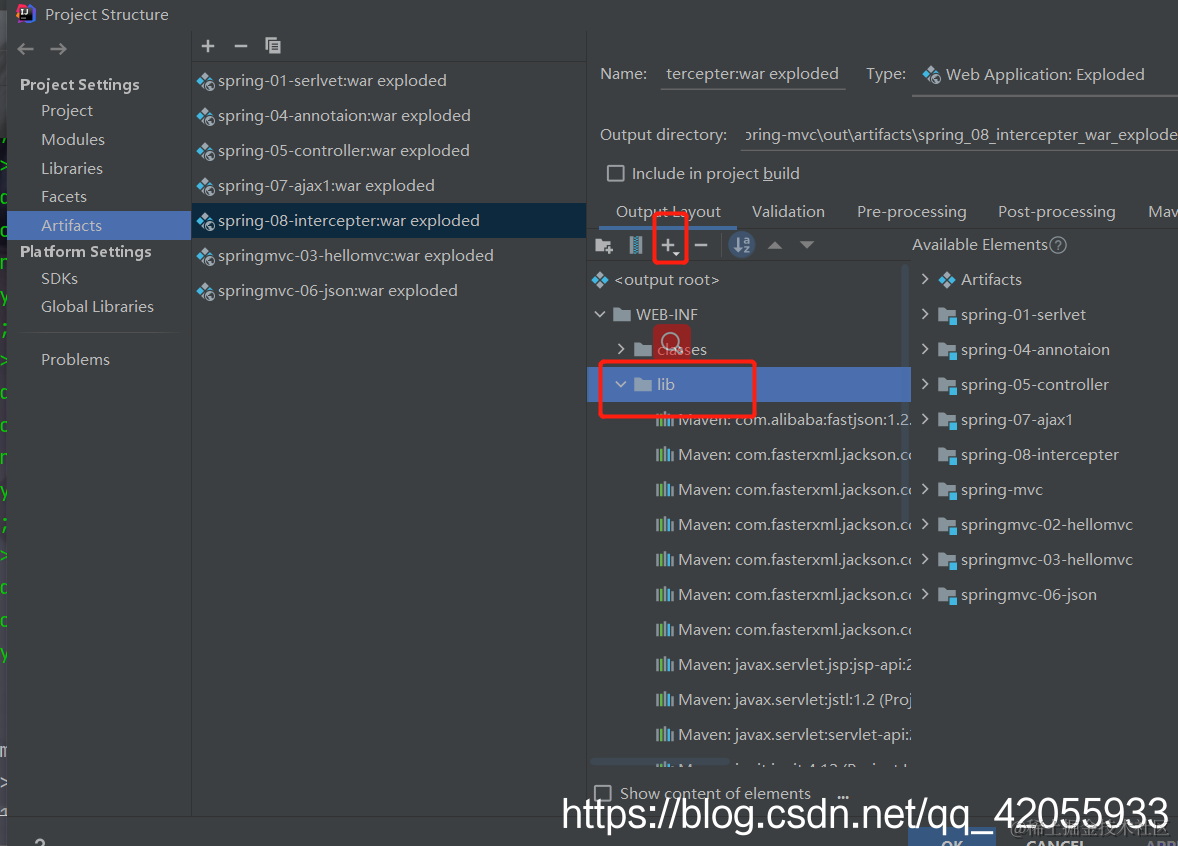1178x846 pixels.
Task: Expand the classes folder
Action: pyautogui.click(x=621, y=349)
